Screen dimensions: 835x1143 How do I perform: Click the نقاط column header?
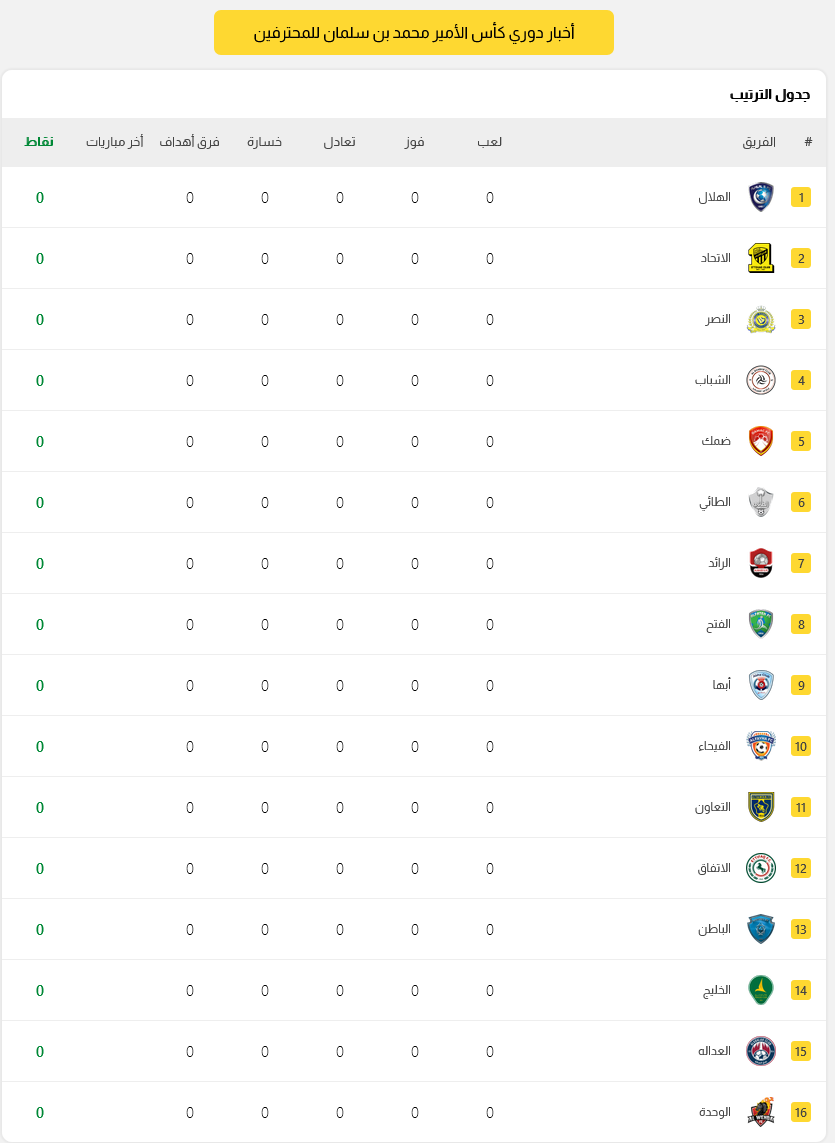pyautogui.click(x=39, y=141)
